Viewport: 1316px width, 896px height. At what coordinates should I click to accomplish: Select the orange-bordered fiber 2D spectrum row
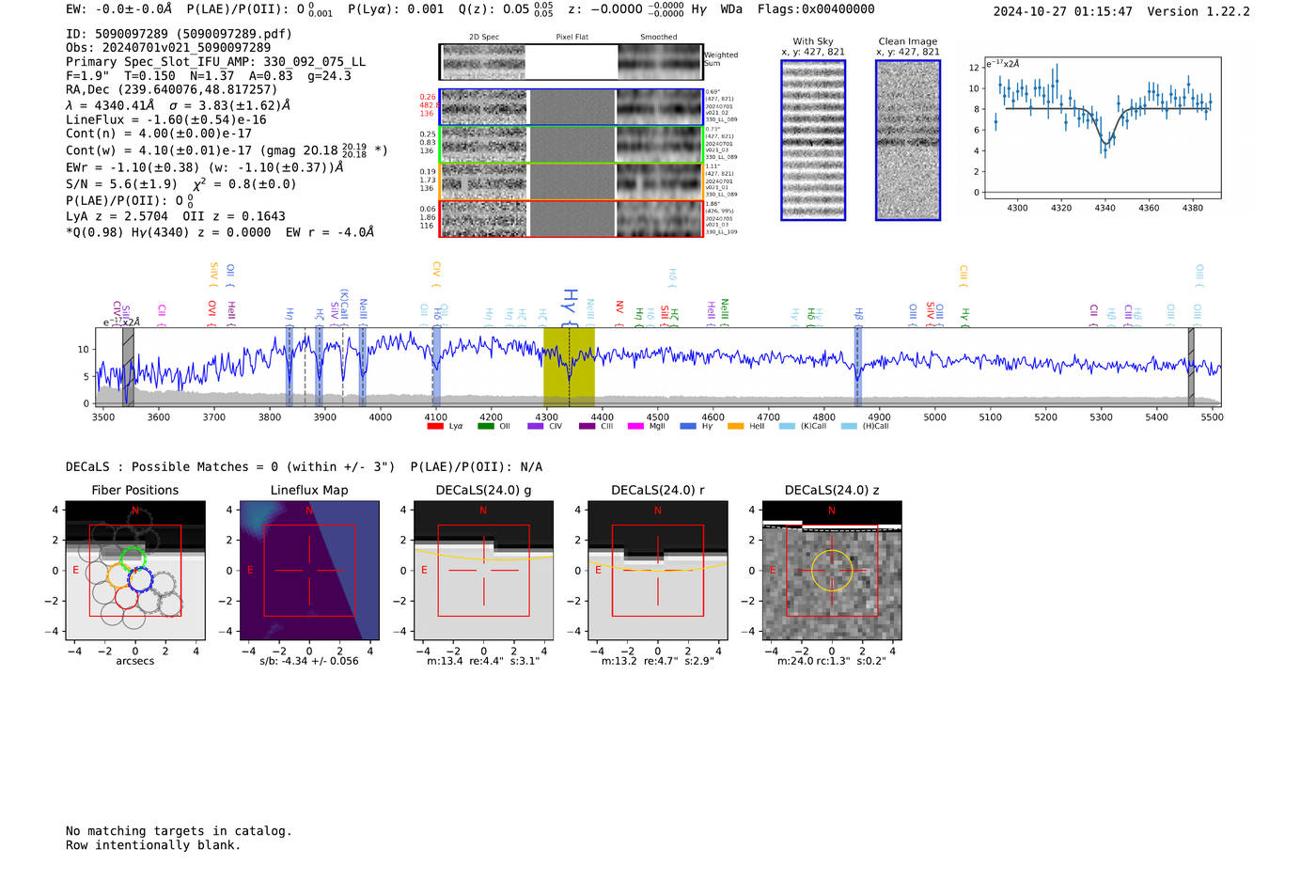571,181
